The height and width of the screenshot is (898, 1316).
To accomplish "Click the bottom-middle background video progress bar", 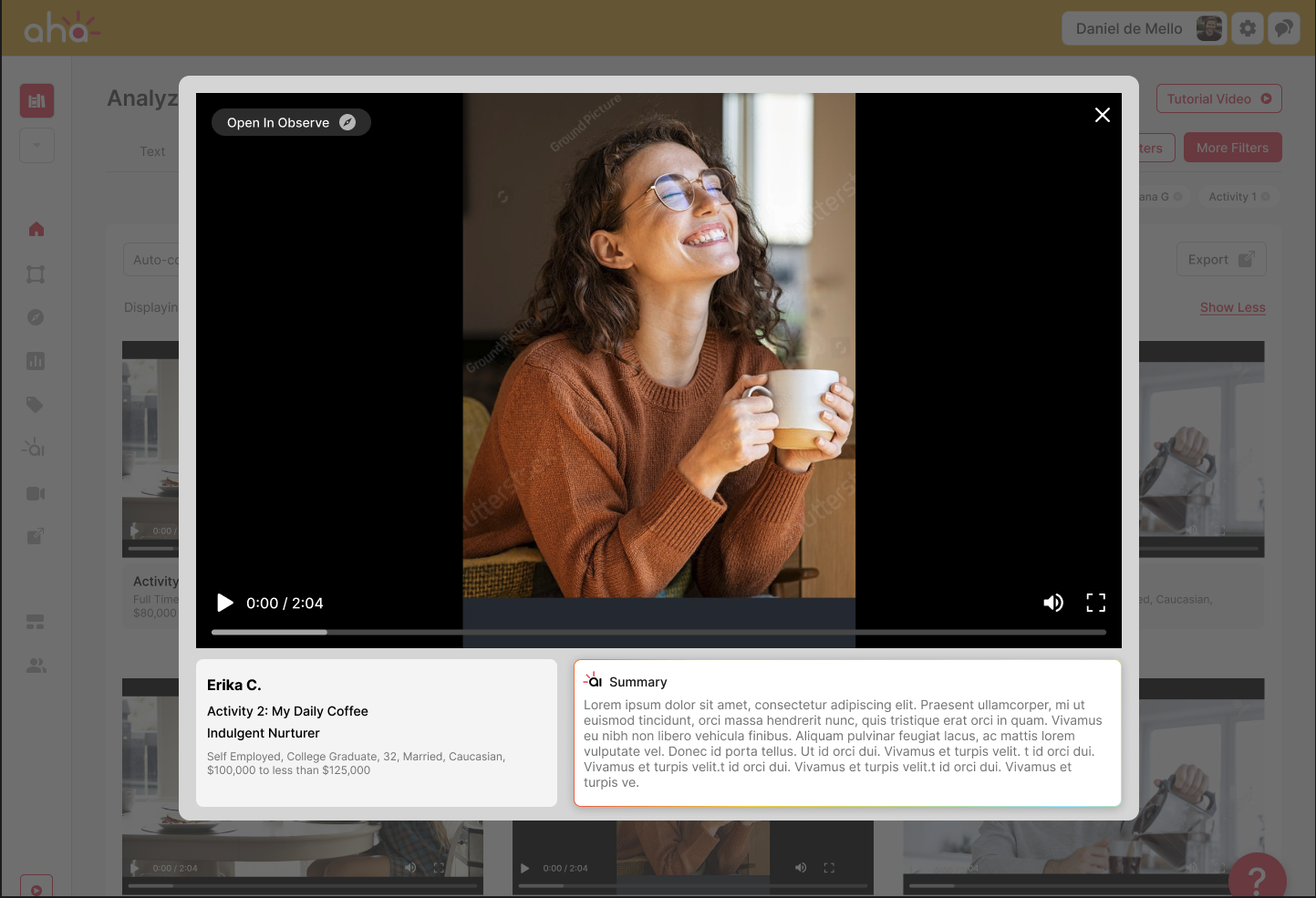I will [x=693, y=885].
